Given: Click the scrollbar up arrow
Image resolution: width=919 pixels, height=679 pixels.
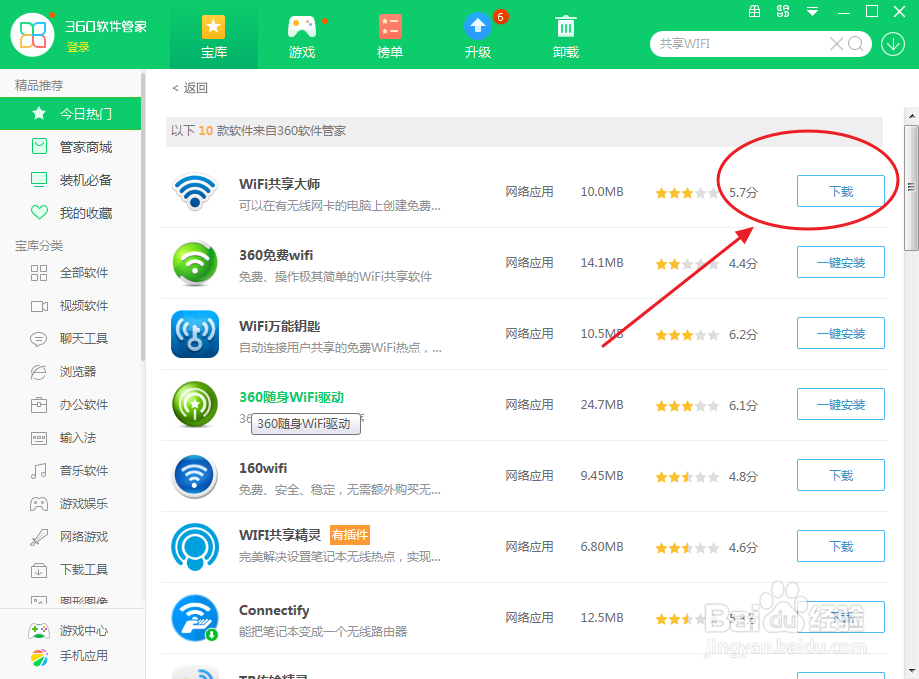Looking at the screenshot, I should 911,116.
